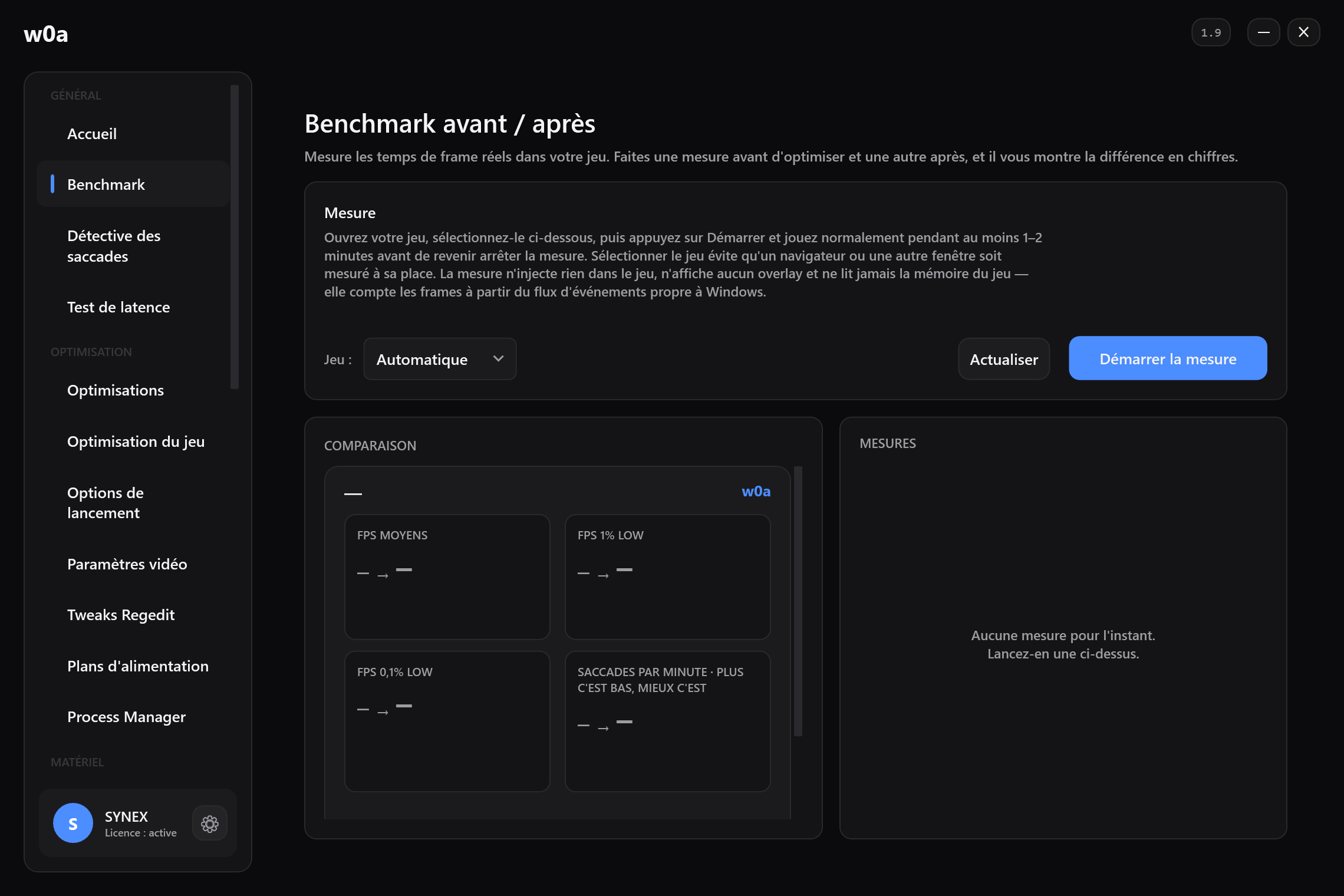Image resolution: width=1344 pixels, height=896 pixels.
Task: Click the MESURES heading
Action: click(x=888, y=443)
